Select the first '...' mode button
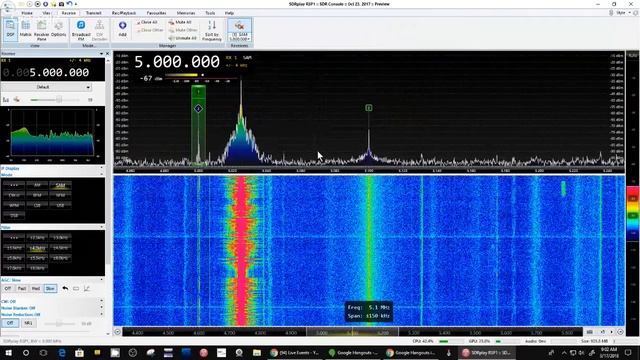Viewport: 640px width, 360px height. point(14,185)
